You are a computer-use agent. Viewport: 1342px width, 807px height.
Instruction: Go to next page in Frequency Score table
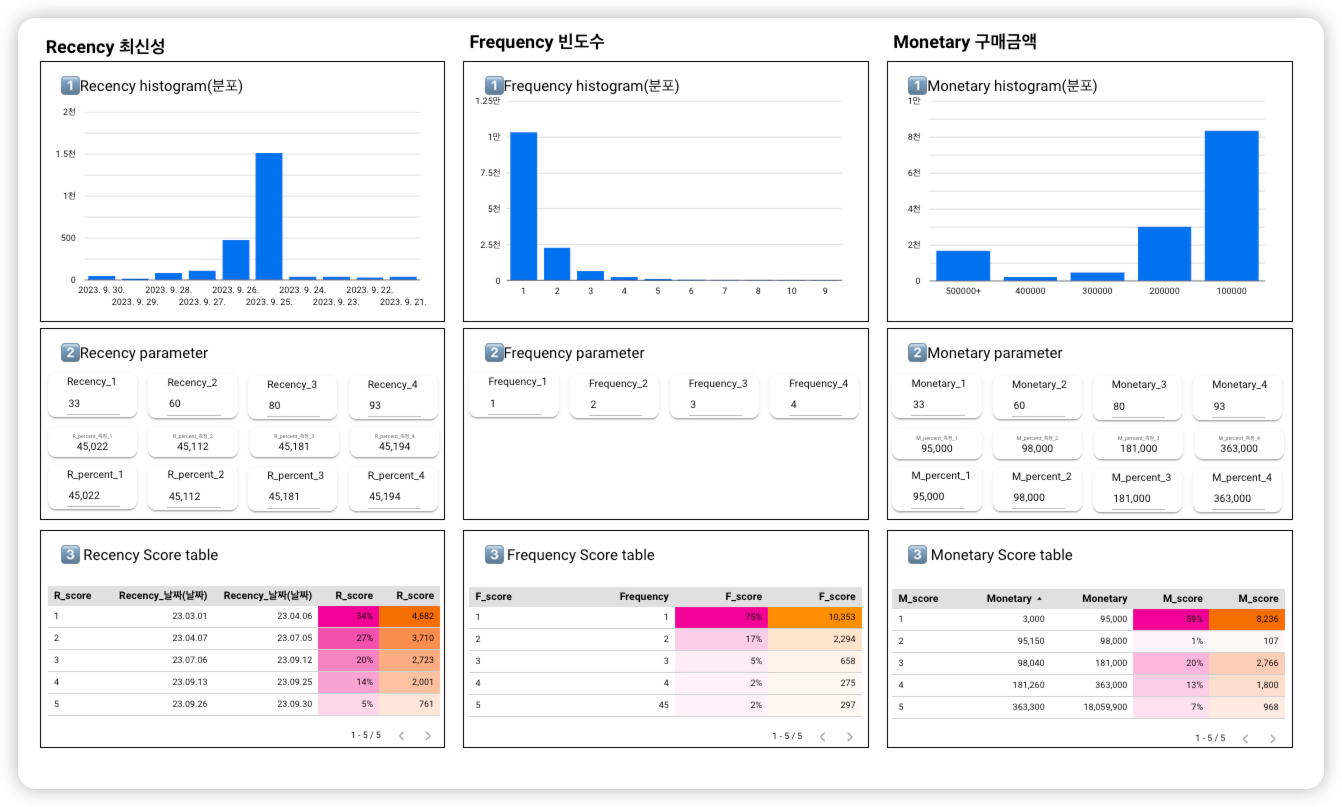tap(850, 737)
